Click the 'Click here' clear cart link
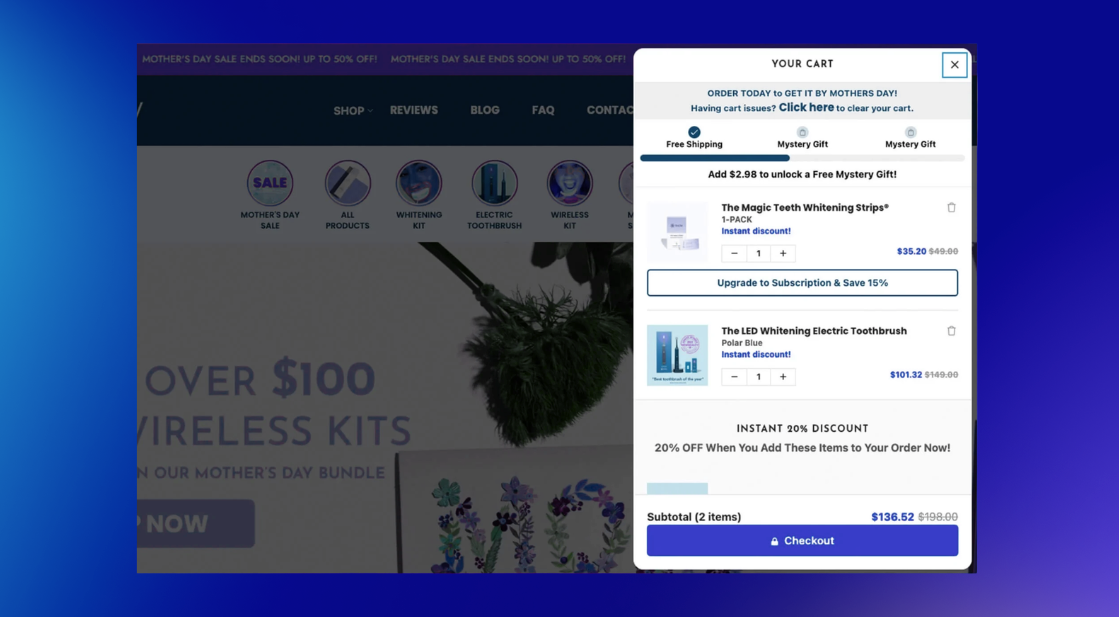Image resolution: width=1119 pixels, height=617 pixels. point(806,108)
